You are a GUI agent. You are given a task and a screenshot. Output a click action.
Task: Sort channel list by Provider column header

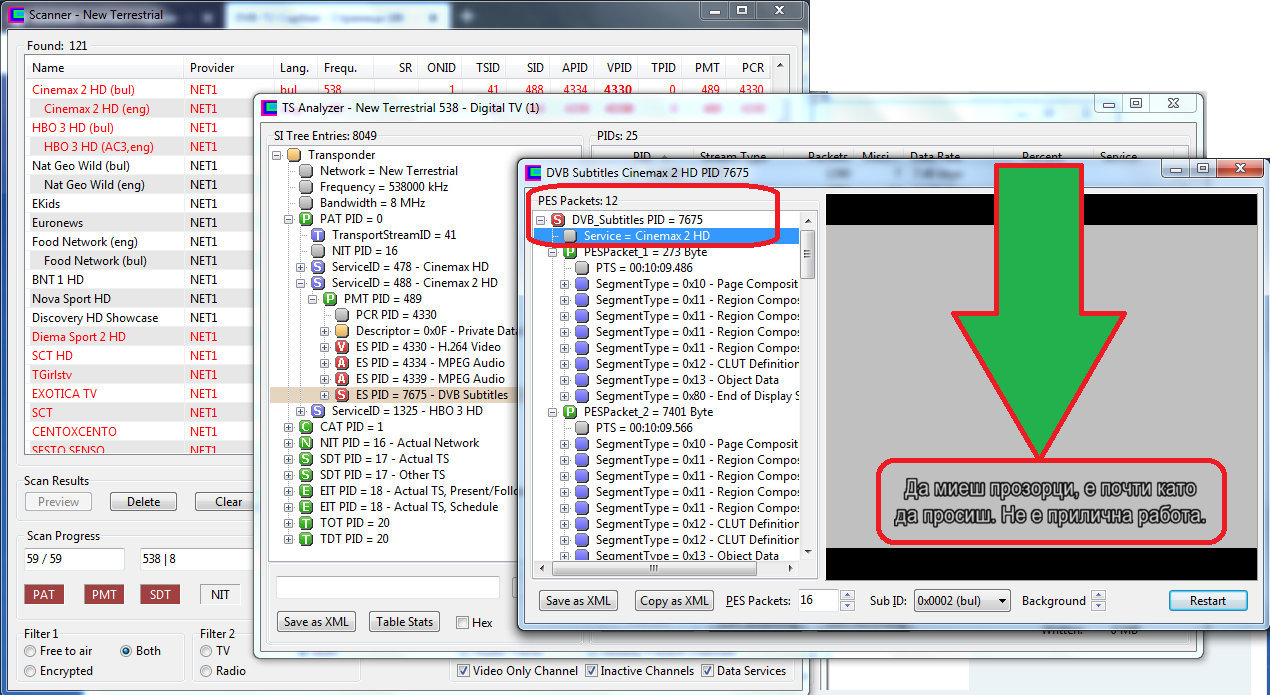coord(230,68)
